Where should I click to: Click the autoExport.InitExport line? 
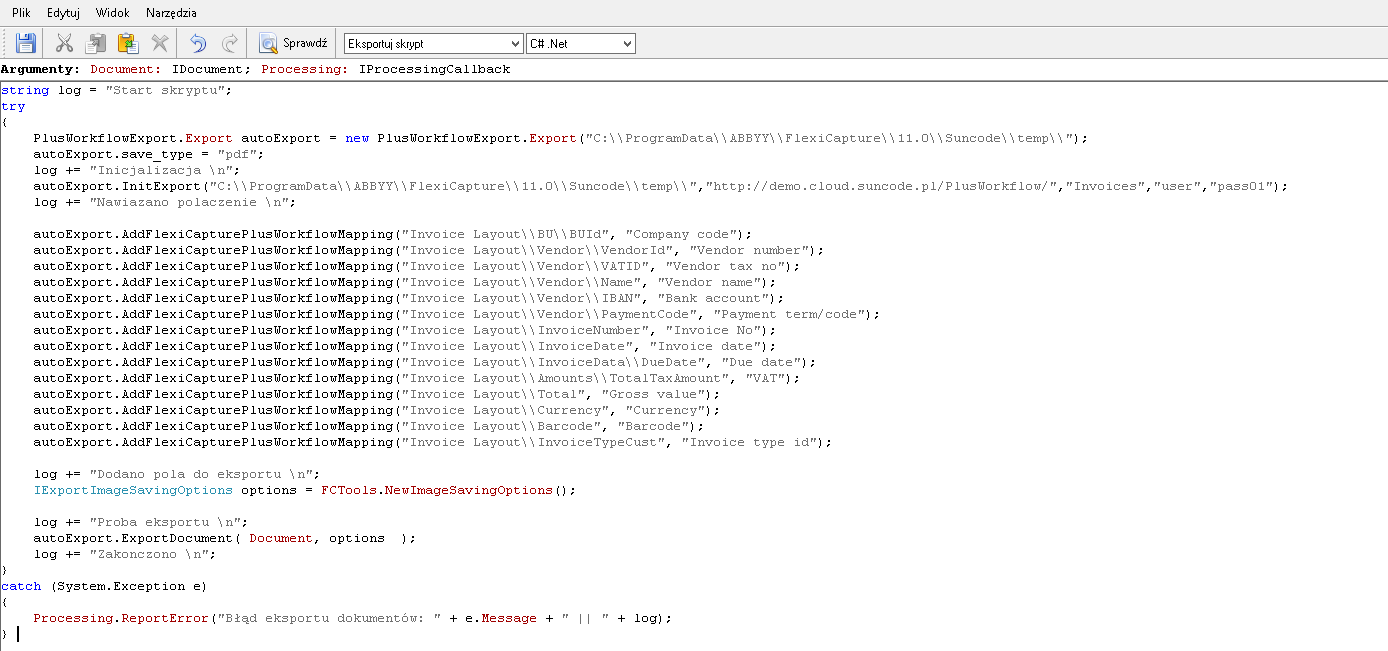tap(661, 186)
